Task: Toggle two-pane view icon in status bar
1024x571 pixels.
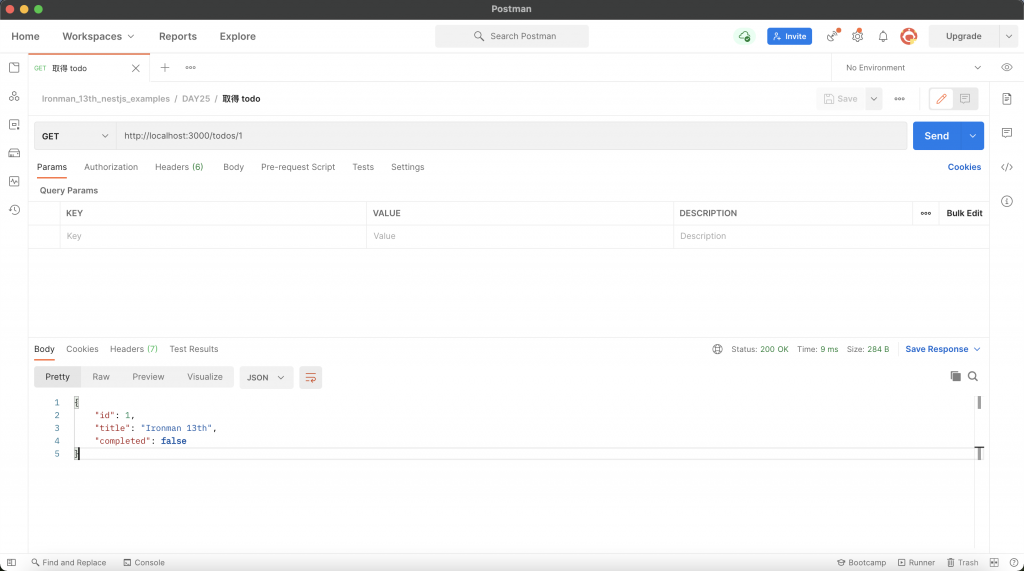Action: click(994, 563)
